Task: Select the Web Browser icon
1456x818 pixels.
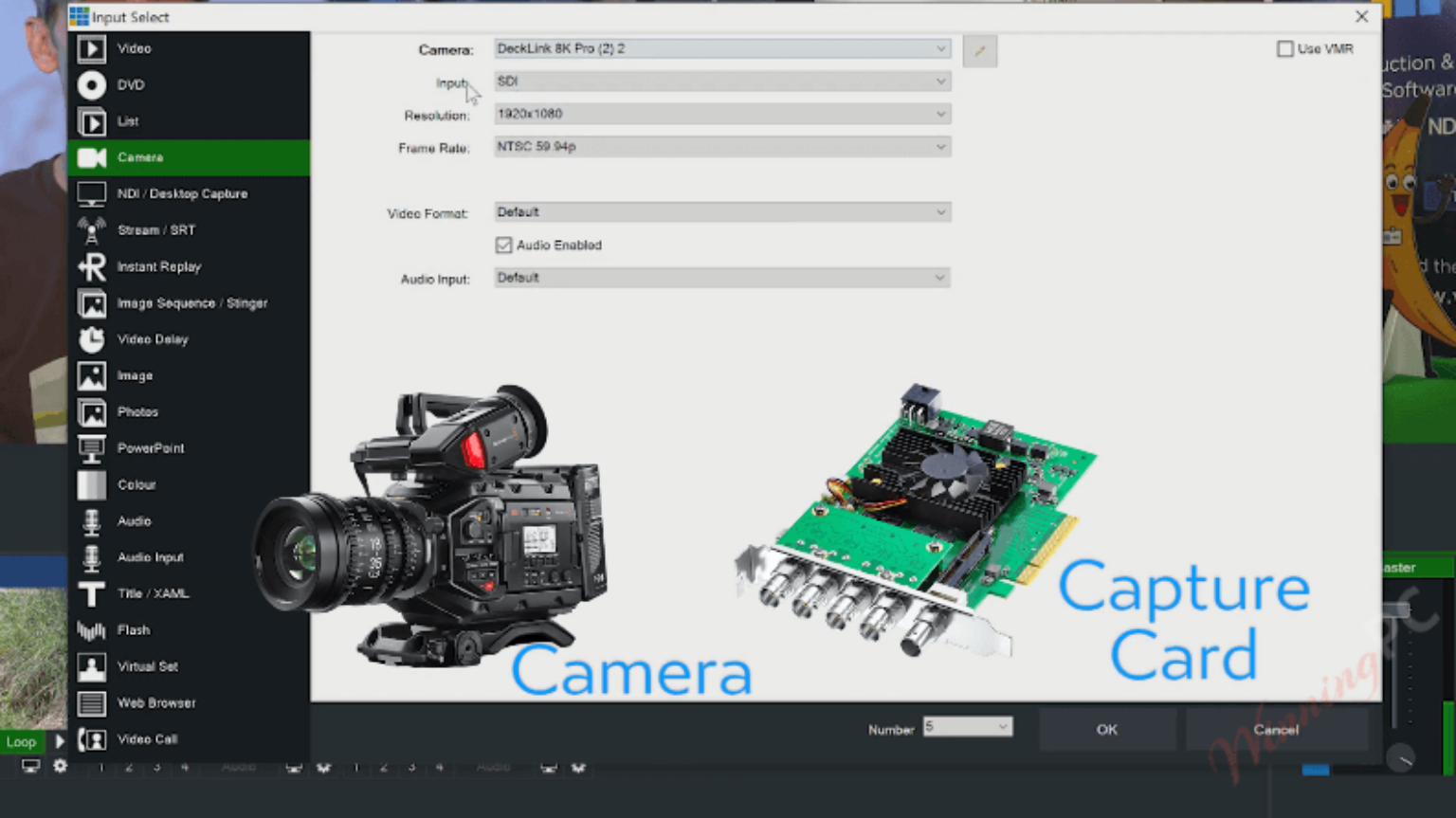Action: click(x=91, y=703)
